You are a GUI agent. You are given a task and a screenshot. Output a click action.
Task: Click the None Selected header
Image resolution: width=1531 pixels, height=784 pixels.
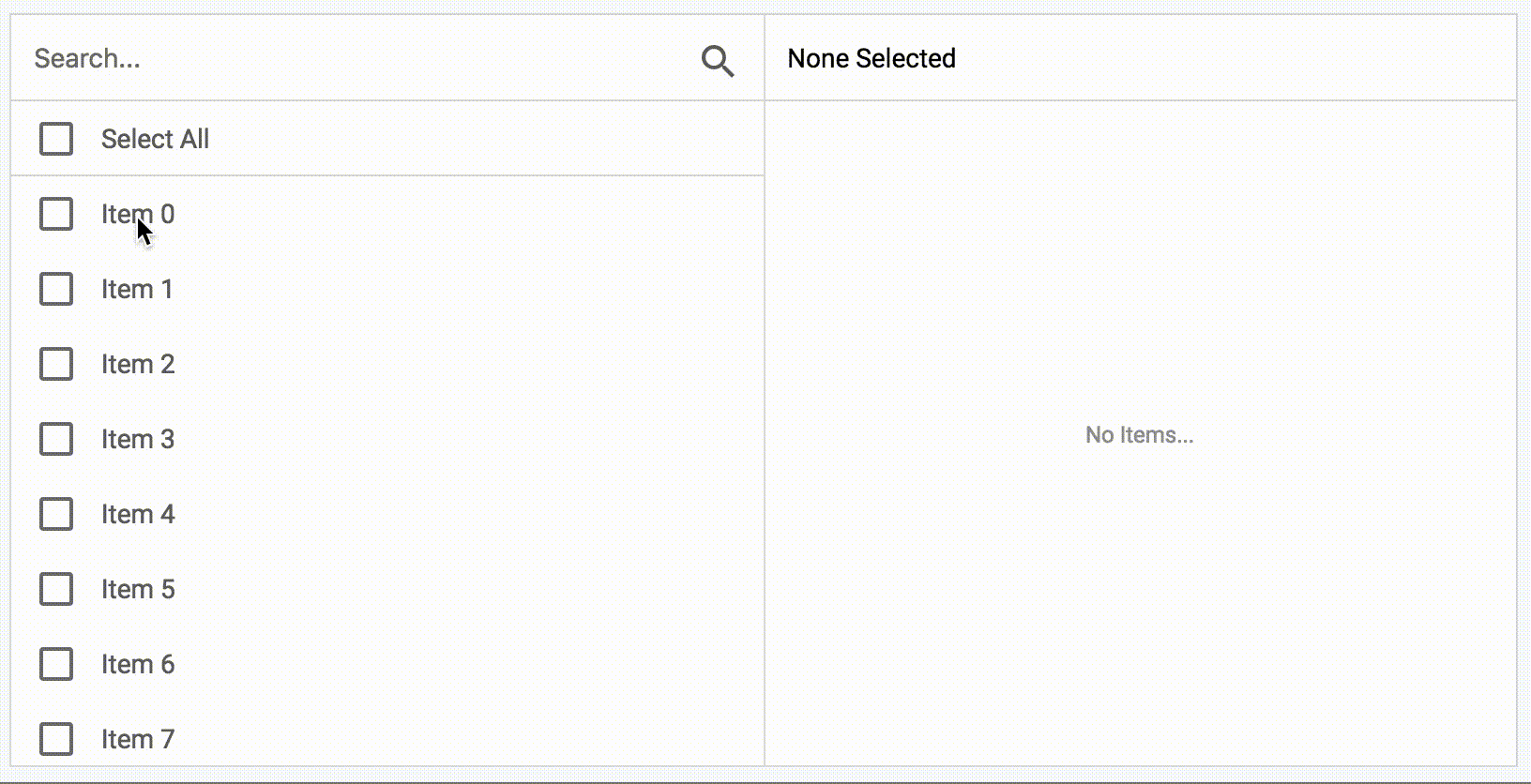coord(871,58)
